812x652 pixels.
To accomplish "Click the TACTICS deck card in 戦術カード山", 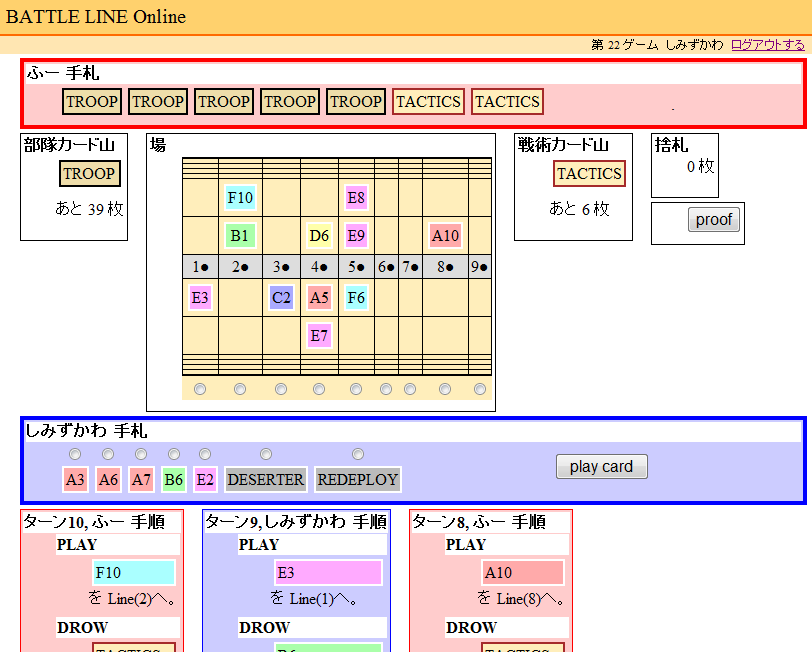I will (x=589, y=173).
